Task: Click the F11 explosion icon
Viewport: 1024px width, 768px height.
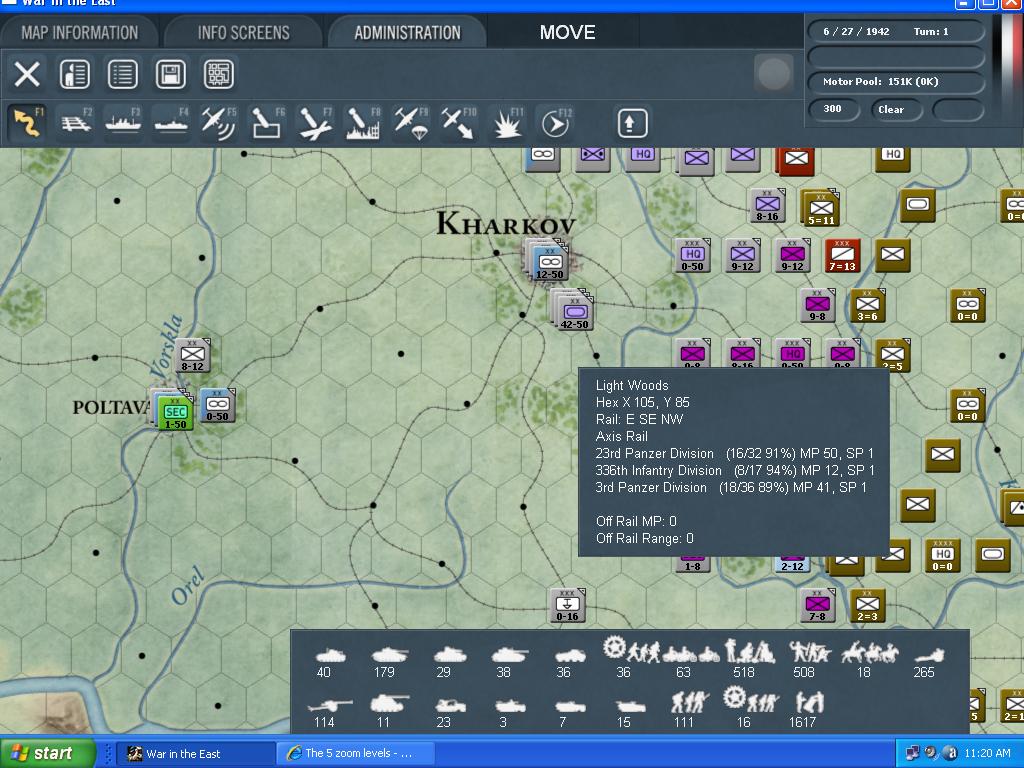Action: coord(507,123)
